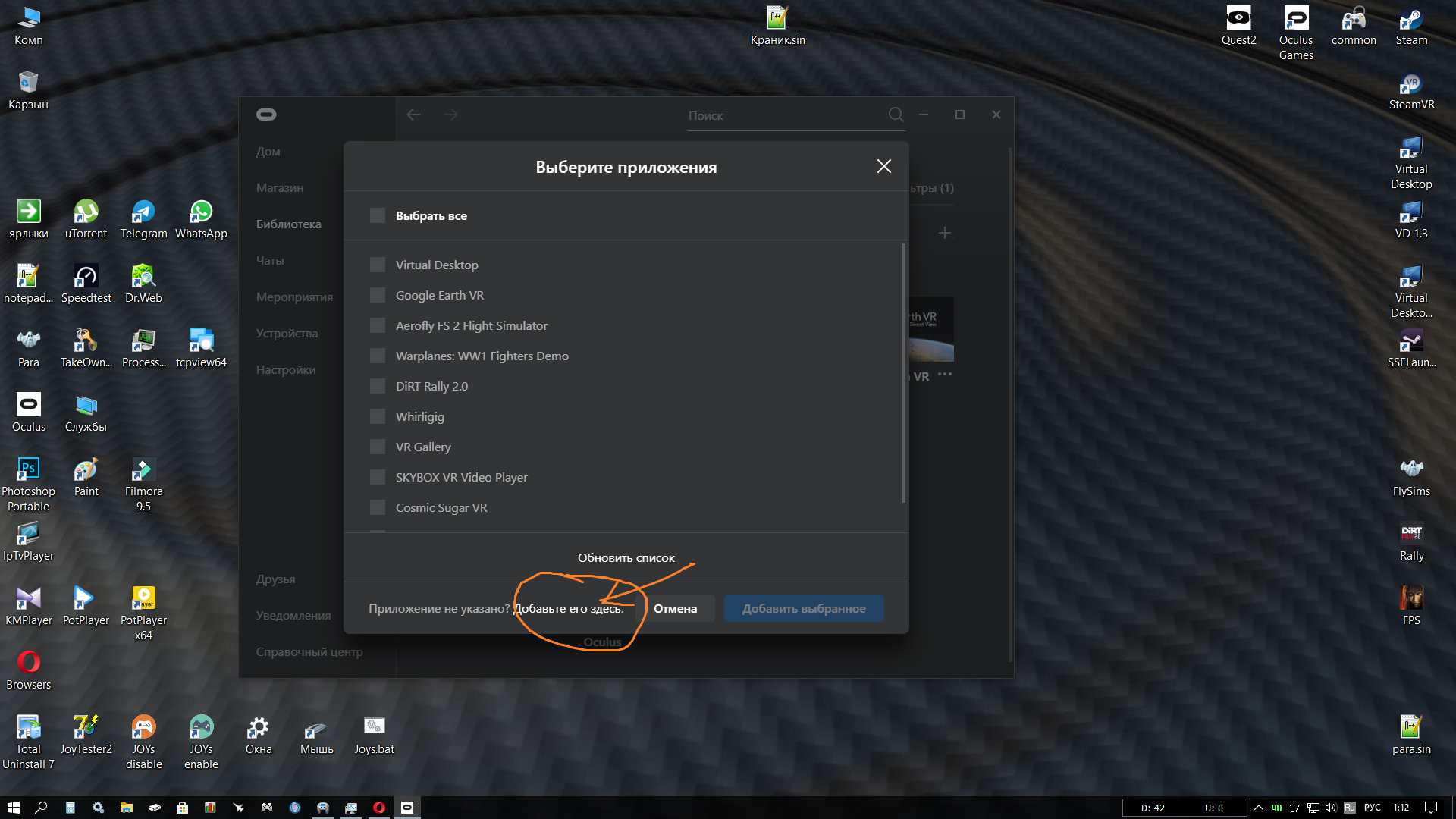Open the Краник.sin file icon

(778, 26)
